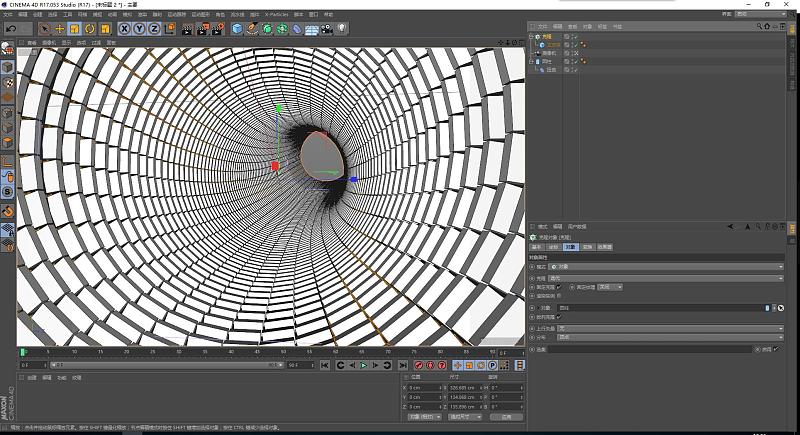Open the interface layout dropdown

click(760, 14)
